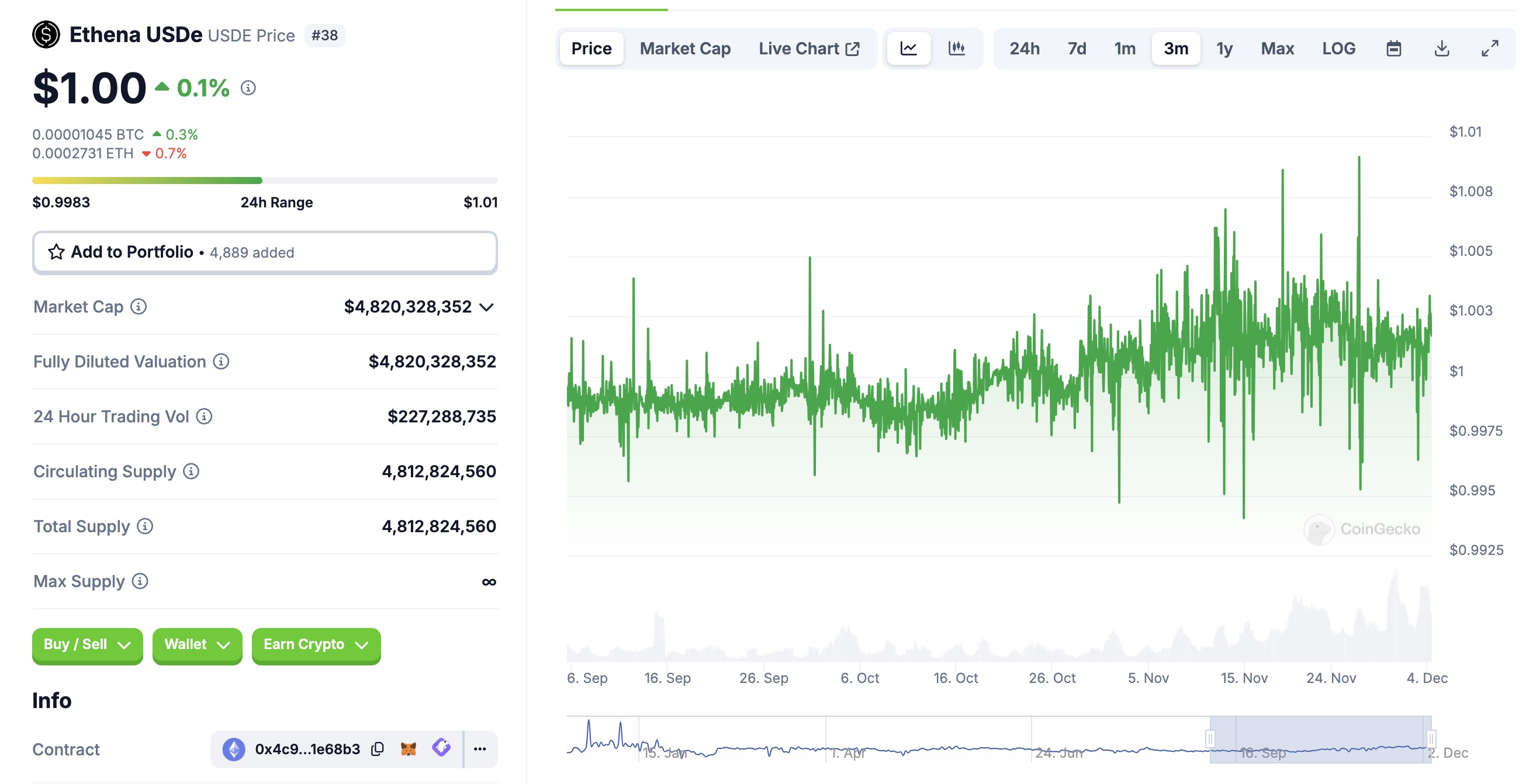Add token to MetaMask via fox icon
Viewport: 1536px width, 784px height.
(x=409, y=749)
